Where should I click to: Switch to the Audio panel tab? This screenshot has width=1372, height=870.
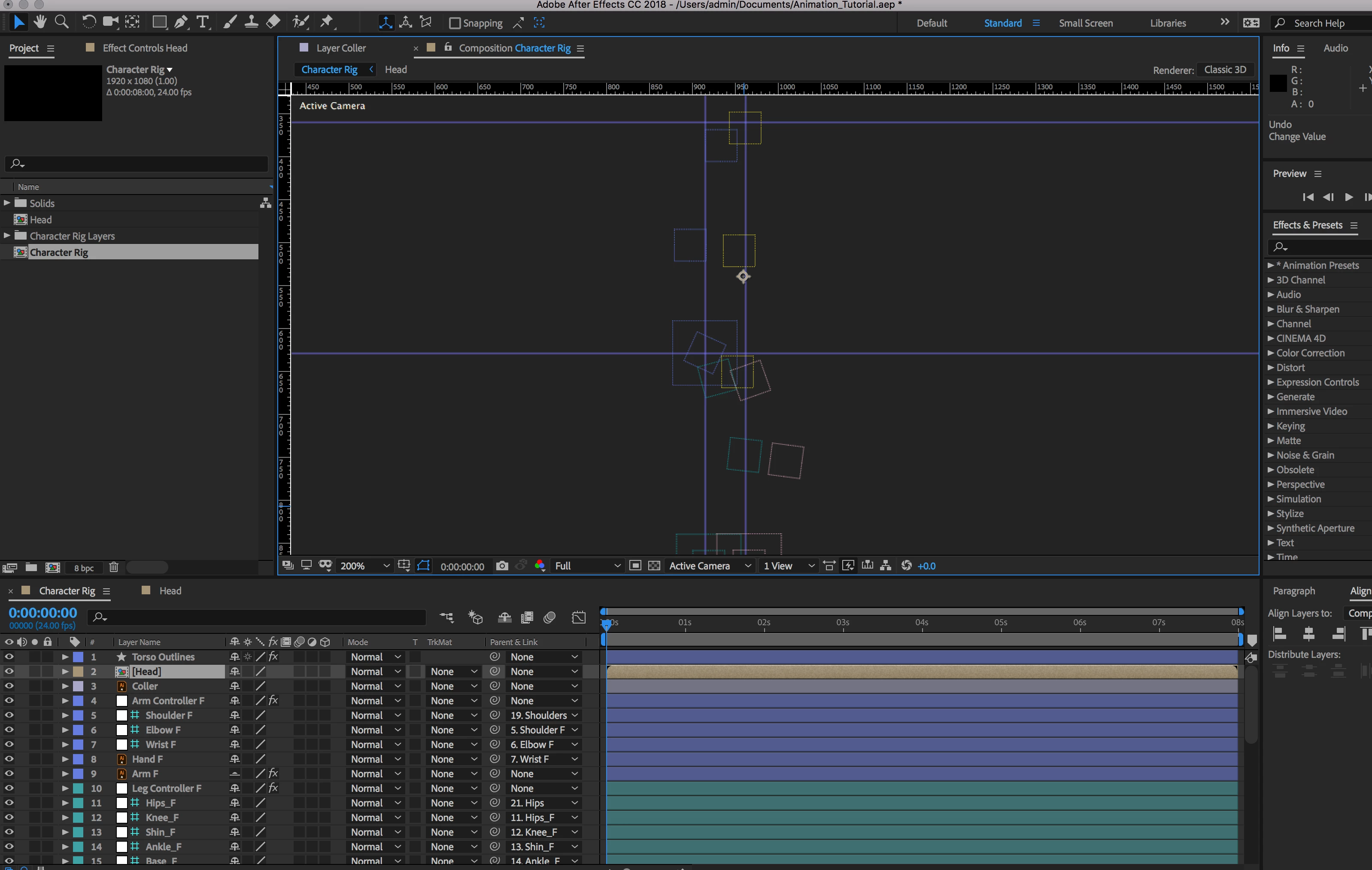[x=1335, y=48]
